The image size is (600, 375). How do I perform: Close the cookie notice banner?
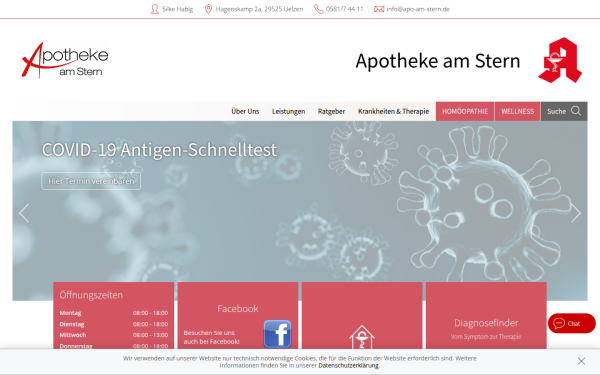tap(581, 361)
